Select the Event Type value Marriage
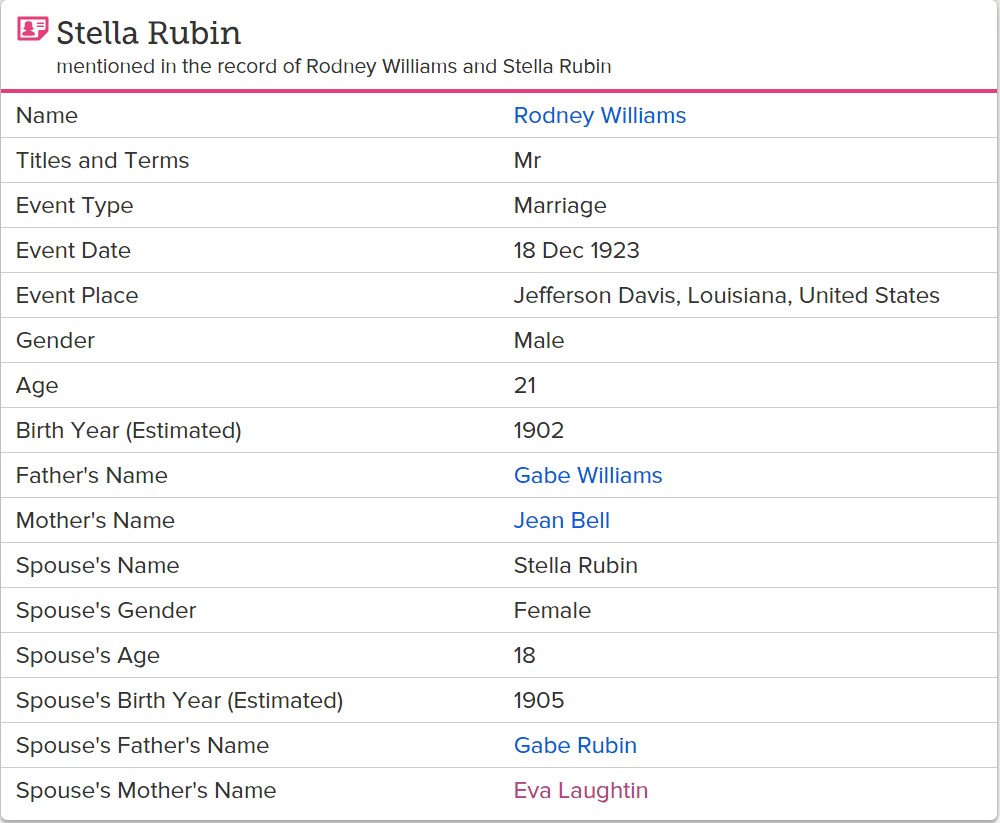1000x823 pixels. [x=559, y=205]
